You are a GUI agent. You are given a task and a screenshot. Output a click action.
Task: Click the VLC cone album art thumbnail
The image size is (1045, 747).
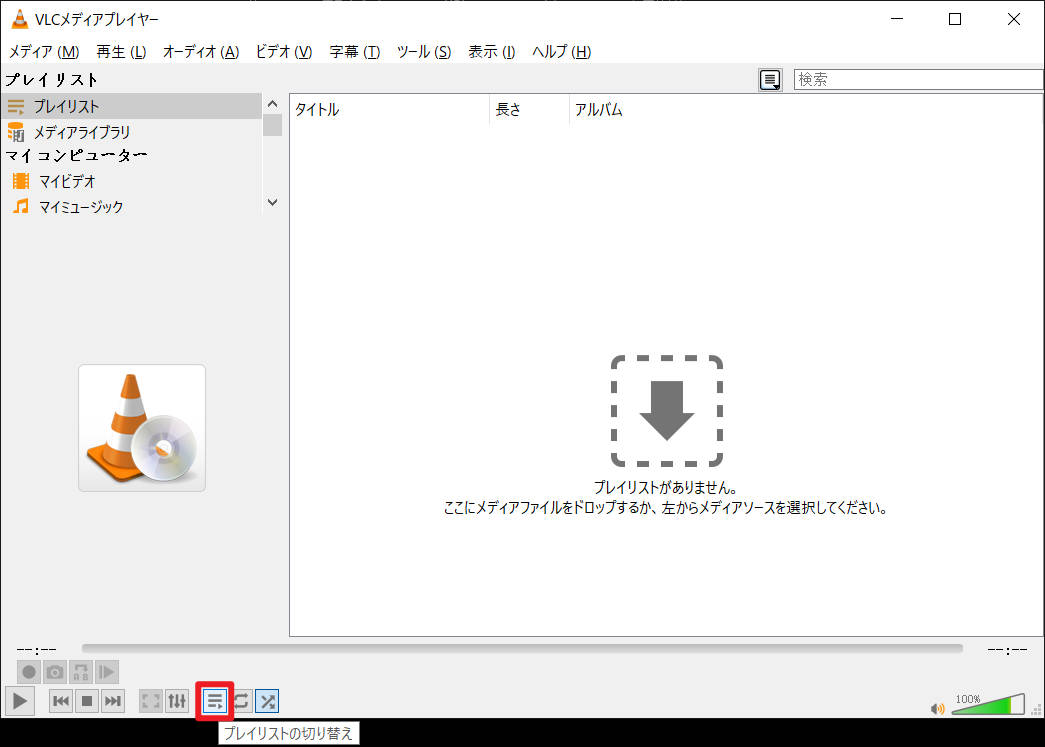pos(142,428)
